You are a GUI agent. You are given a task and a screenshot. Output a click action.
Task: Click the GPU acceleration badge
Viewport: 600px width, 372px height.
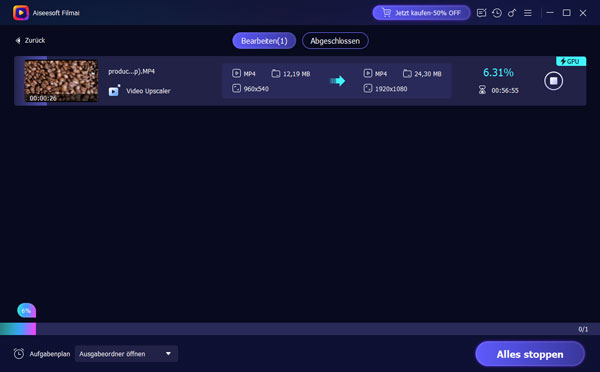[x=571, y=61]
